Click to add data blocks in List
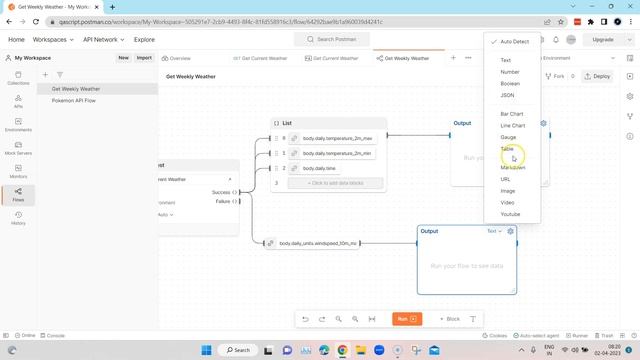Screen dimensions: 640x360 (x=336, y=183)
